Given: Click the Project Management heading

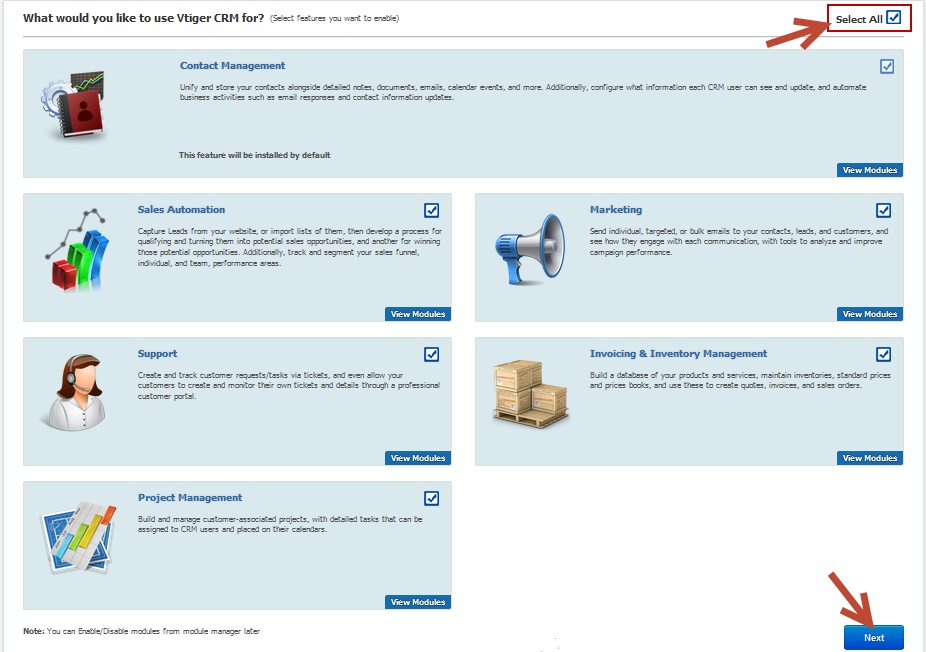Looking at the screenshot, I should pyautogui.click(x=190, y=498).
